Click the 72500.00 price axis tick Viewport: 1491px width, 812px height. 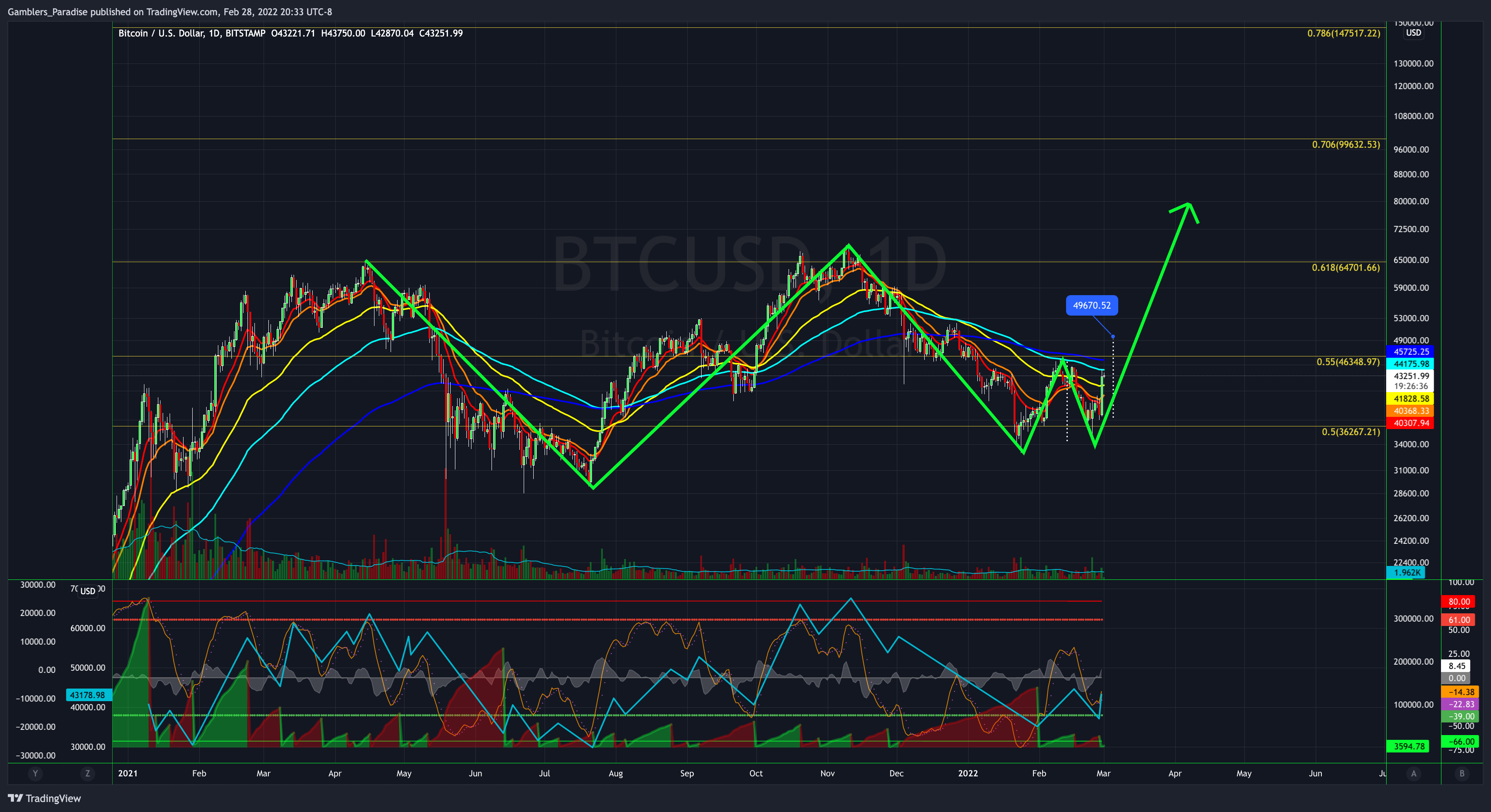click(1411, 229)
